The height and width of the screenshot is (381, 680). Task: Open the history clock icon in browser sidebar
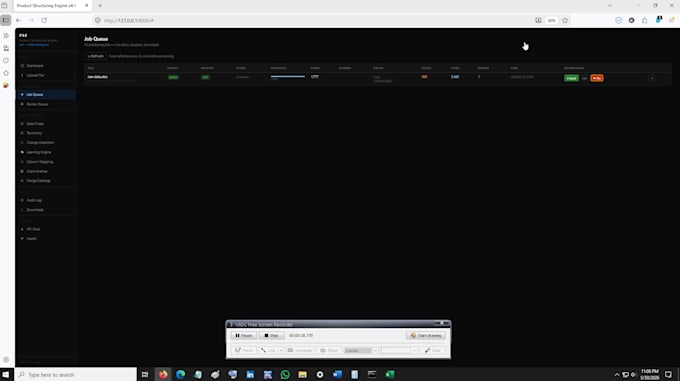(x=6, y=61)
